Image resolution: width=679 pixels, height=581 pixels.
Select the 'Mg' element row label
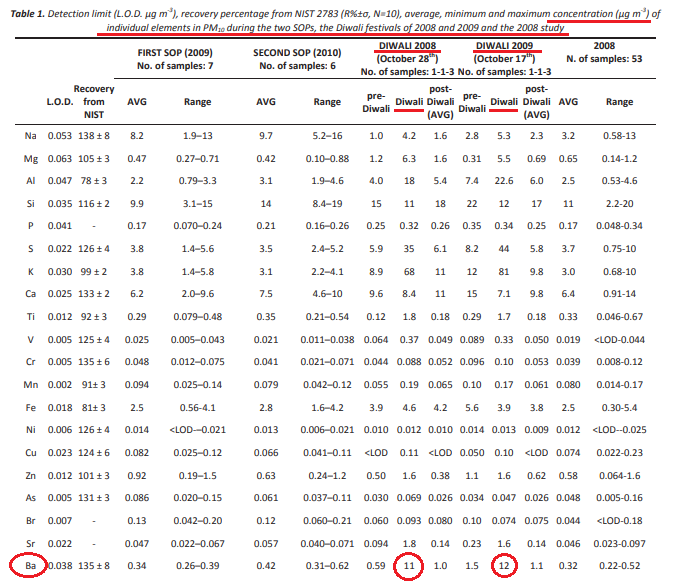point(30,159)
